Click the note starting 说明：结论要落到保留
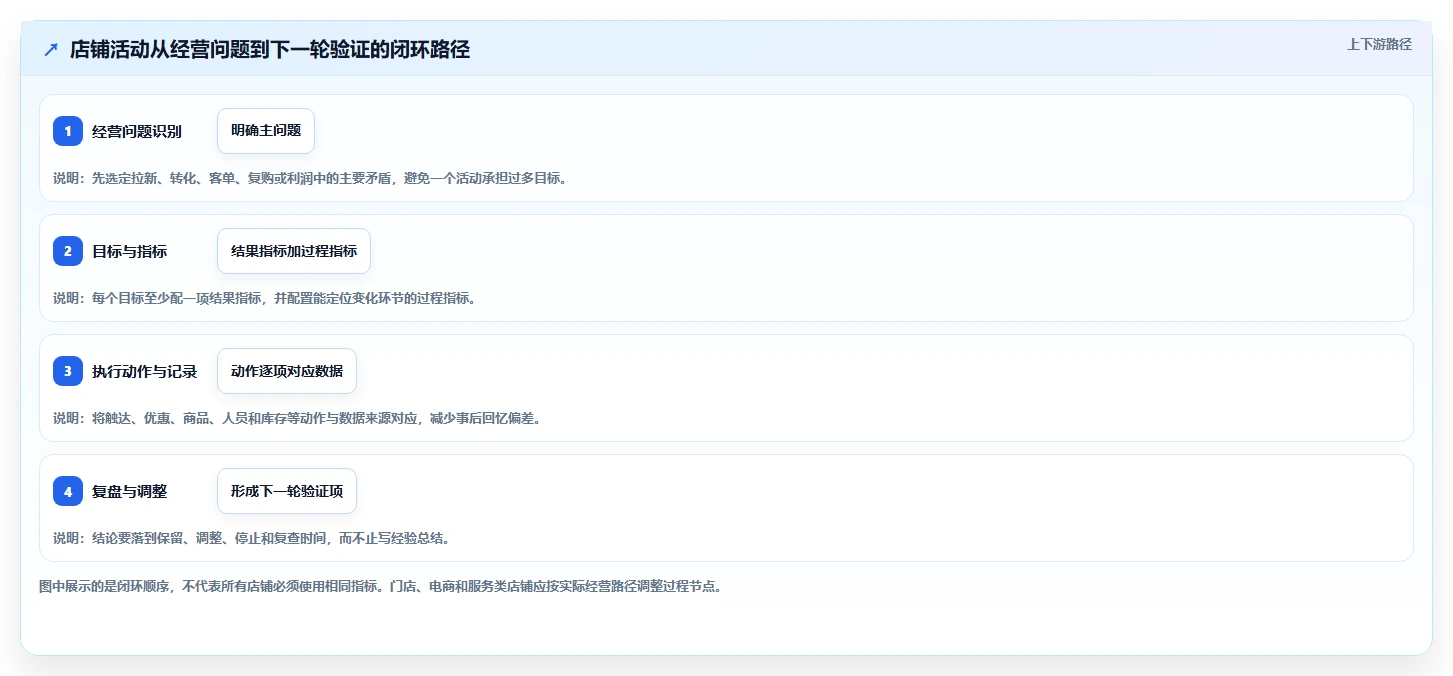The image size is (1453, 676). coord(251,538)
